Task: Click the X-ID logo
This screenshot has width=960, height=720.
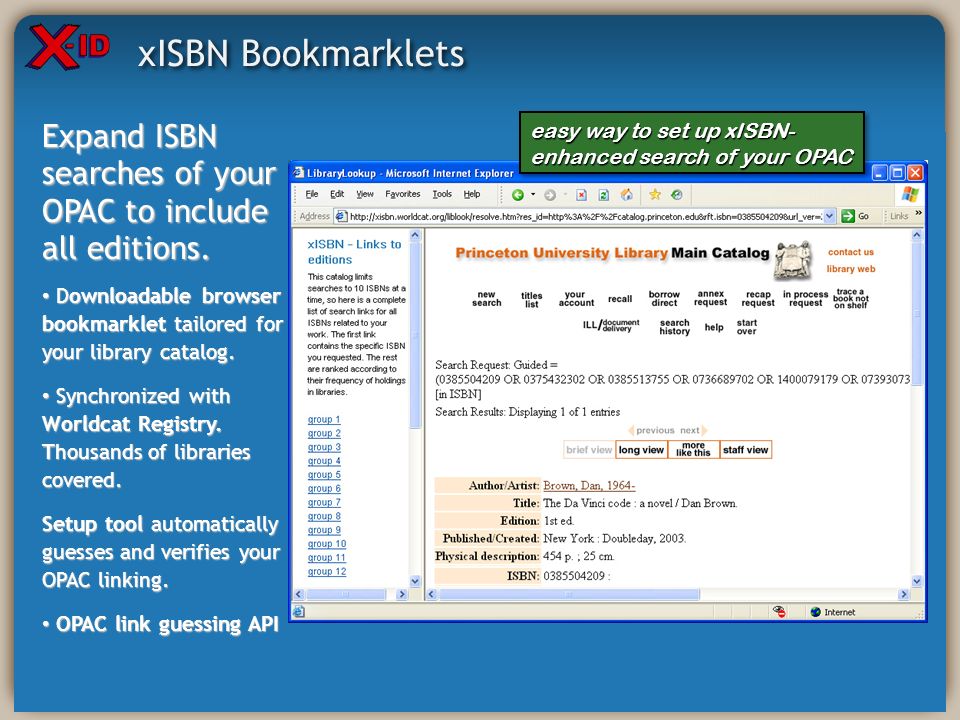Action: click(x=69, y=47)
